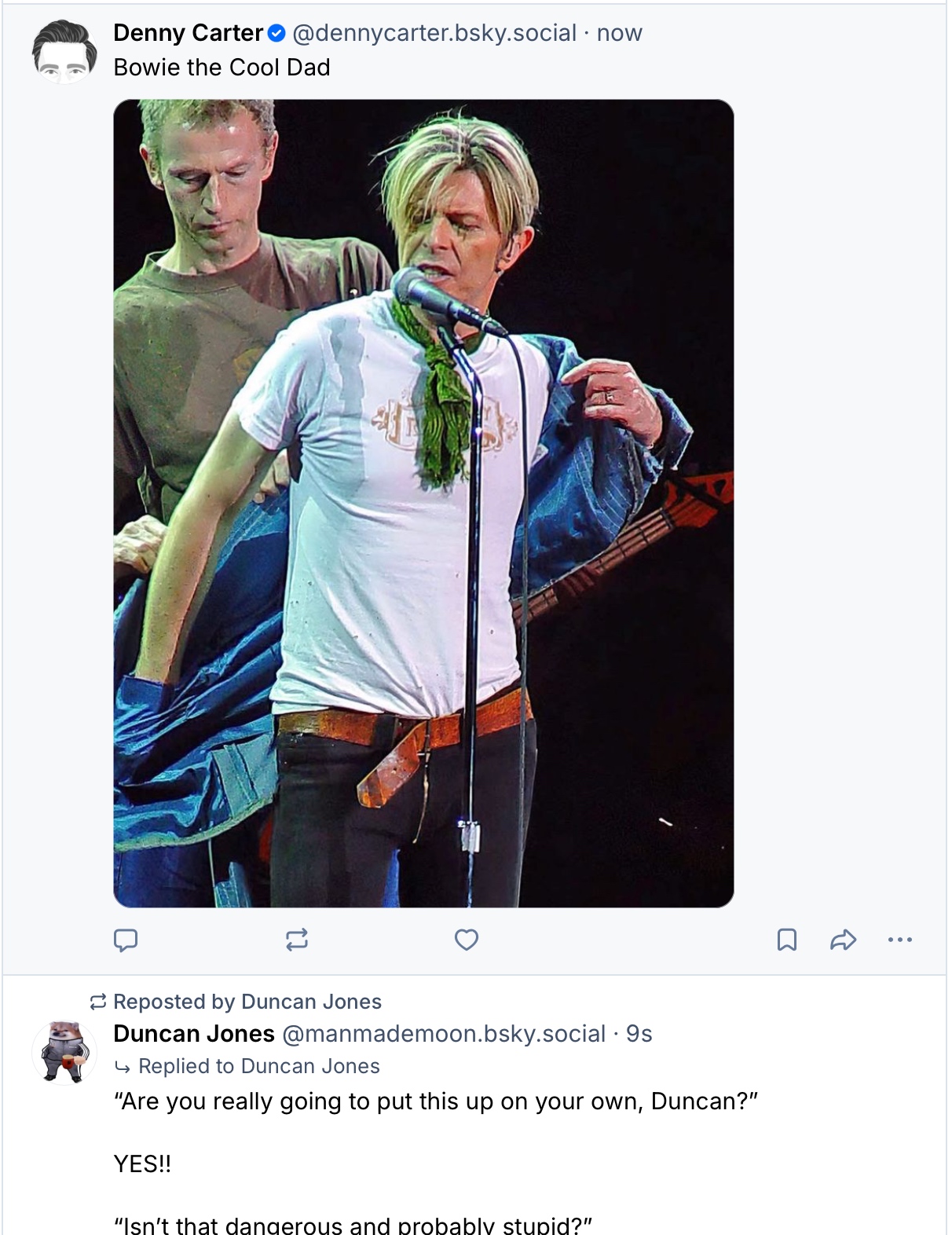Image resolution: width=952 pixels, height=1235 pixels.
Task: Click the Duncan Jones author name
Action: [194, 1034]
